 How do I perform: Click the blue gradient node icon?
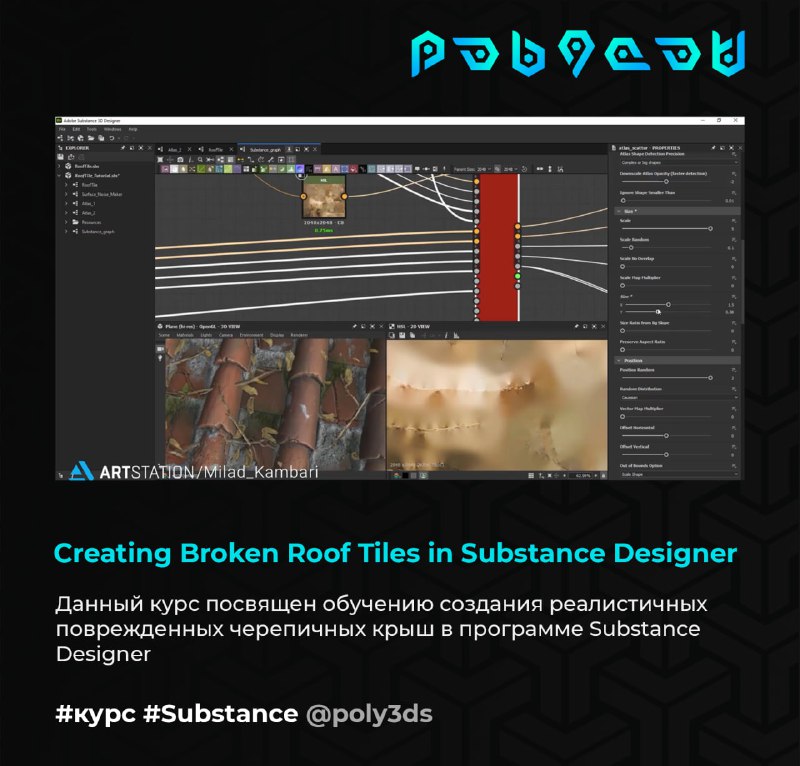(300, 168)
